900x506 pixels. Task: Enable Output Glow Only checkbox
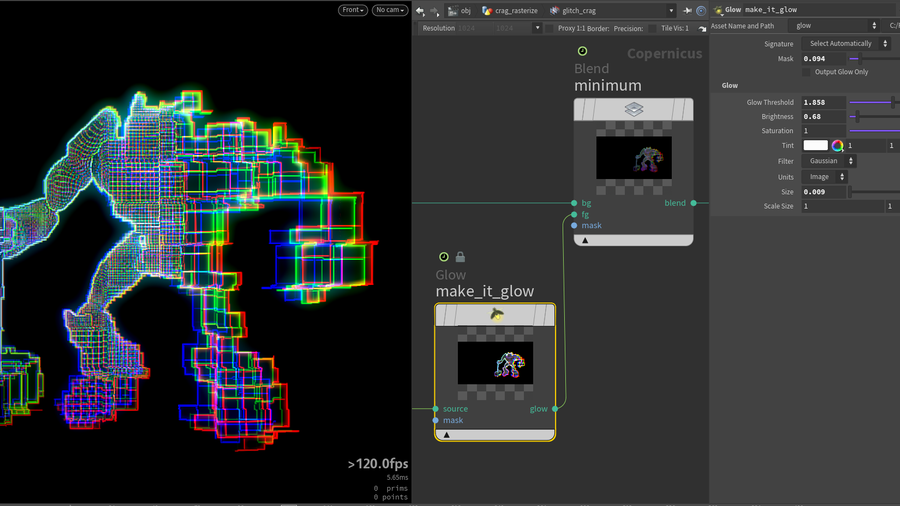click(806, 72)
